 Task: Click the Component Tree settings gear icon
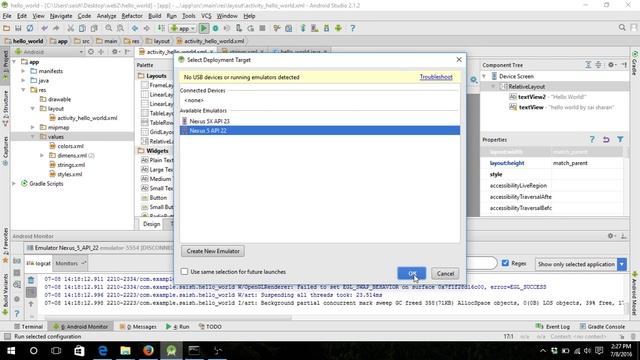tap(611, 65)
